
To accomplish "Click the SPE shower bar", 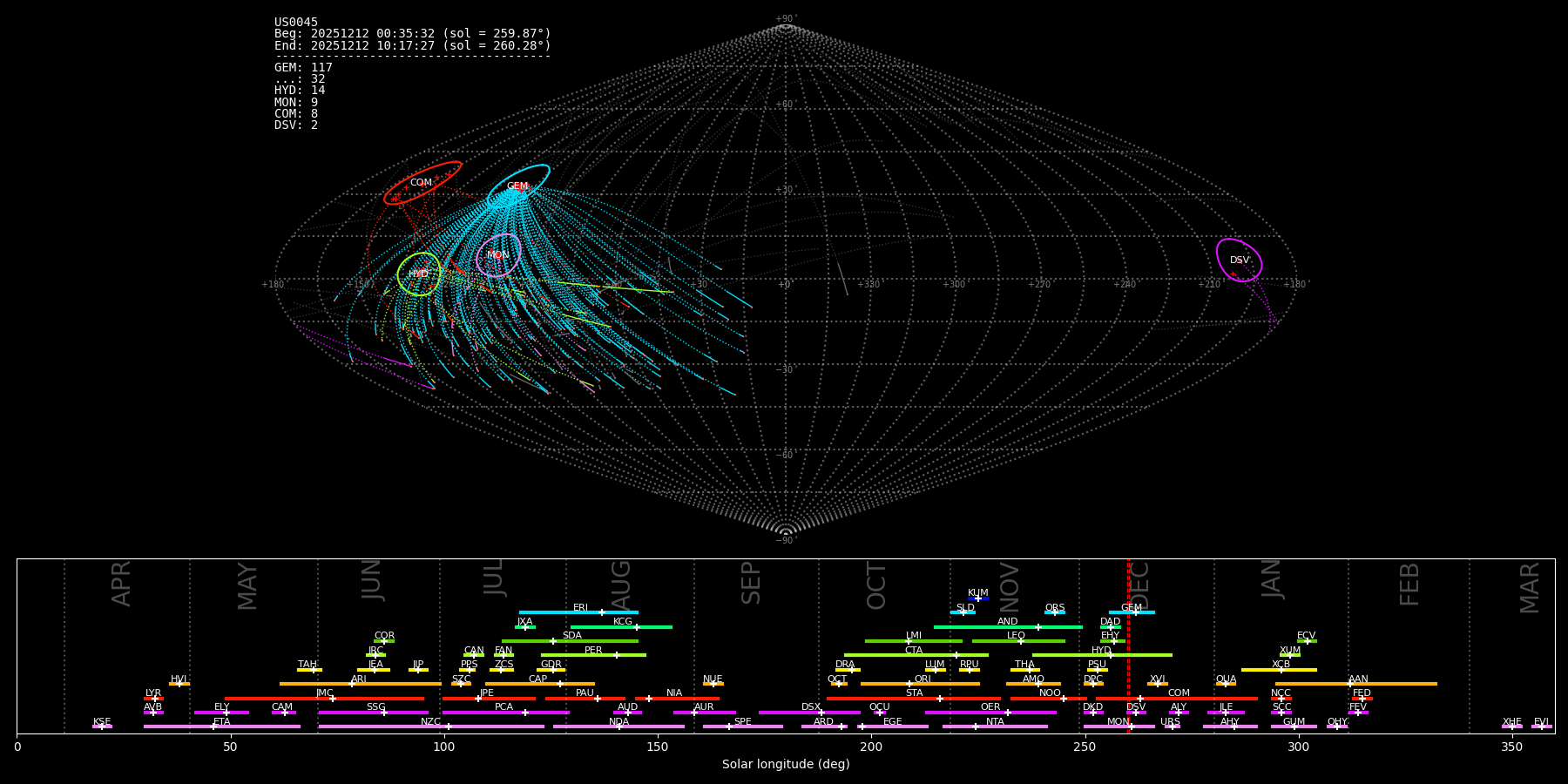I will [x=742, y=727].
